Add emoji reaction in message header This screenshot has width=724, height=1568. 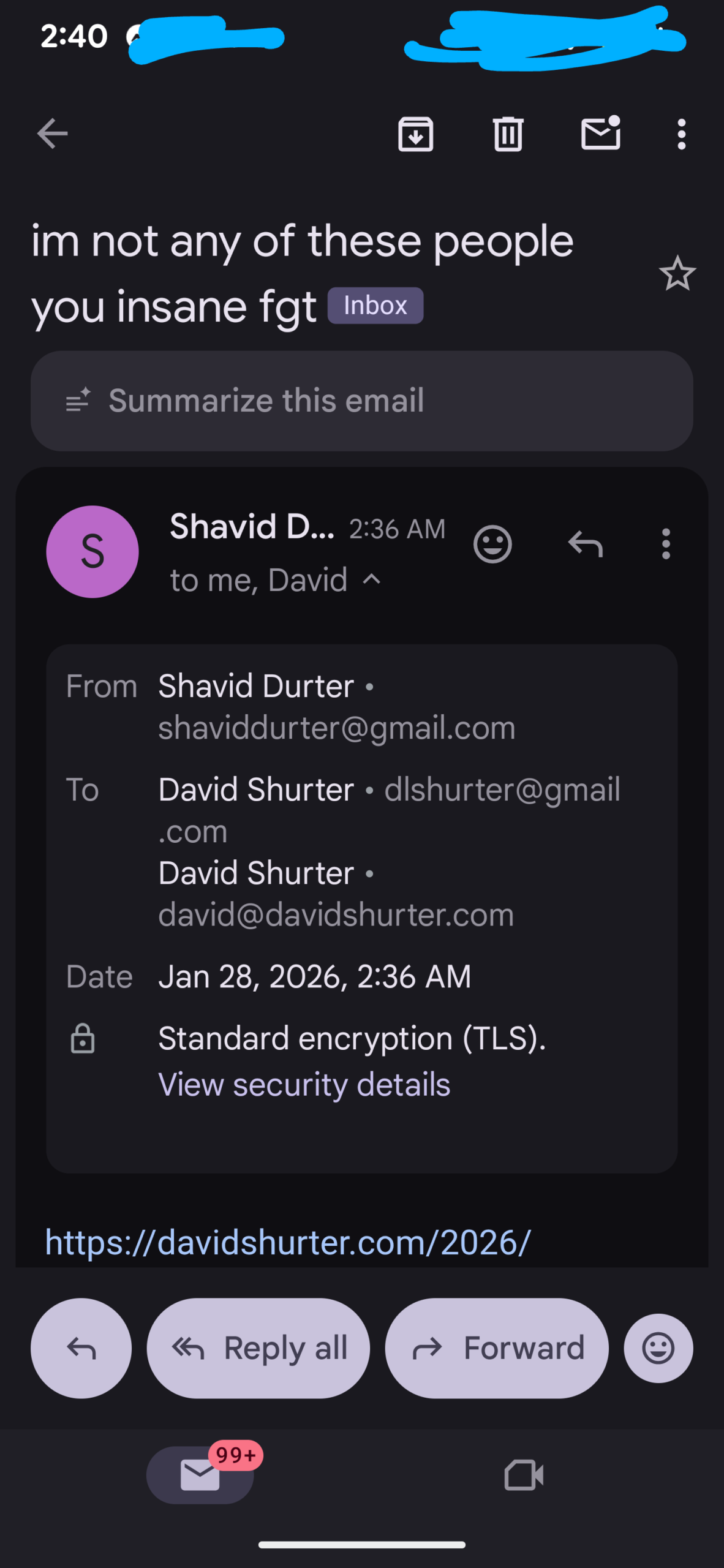click(492, 544)
